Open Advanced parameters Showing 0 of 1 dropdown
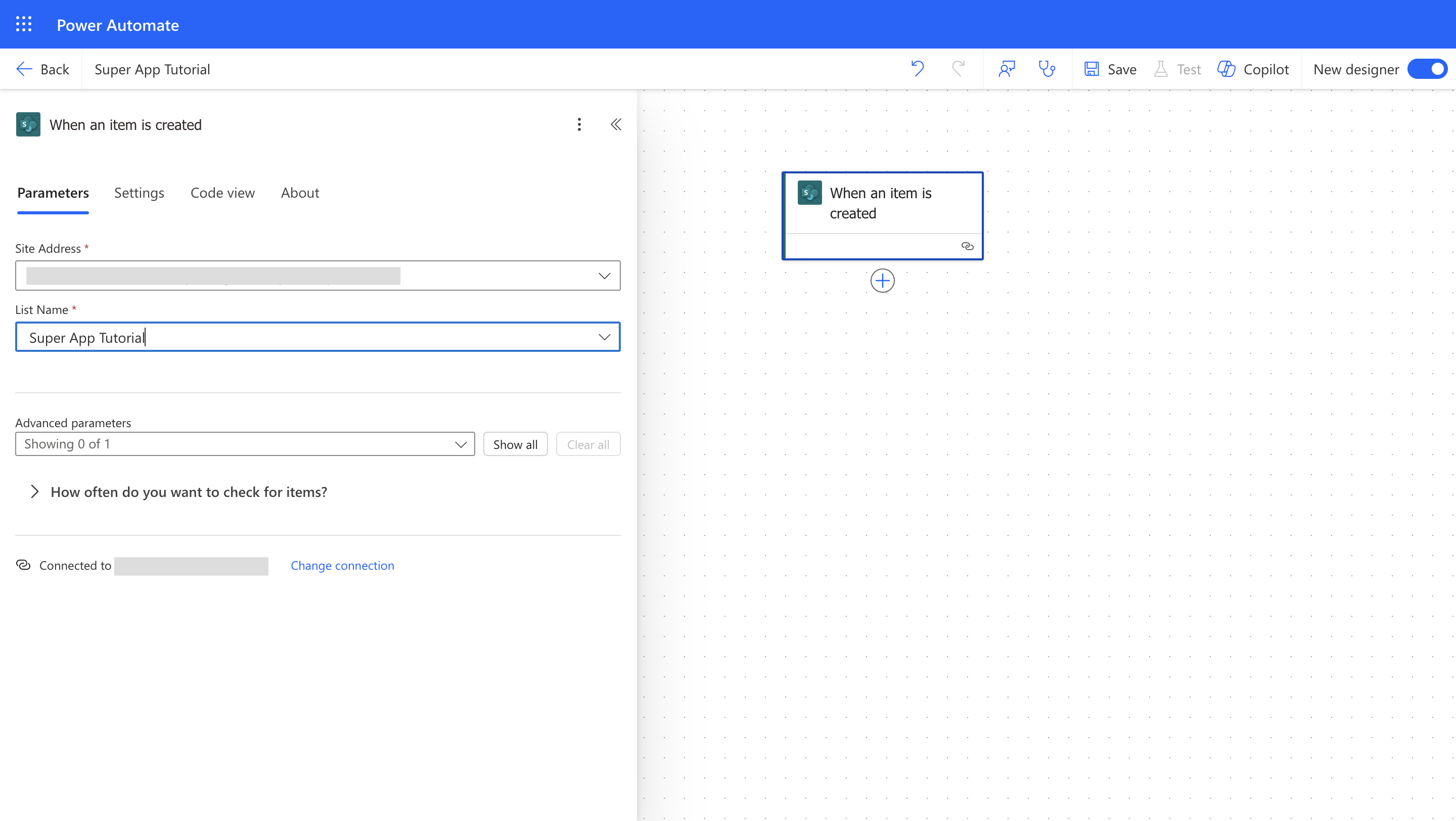Image resolution: width=1456 pixels, height=821 pixels. pos(245,444)
